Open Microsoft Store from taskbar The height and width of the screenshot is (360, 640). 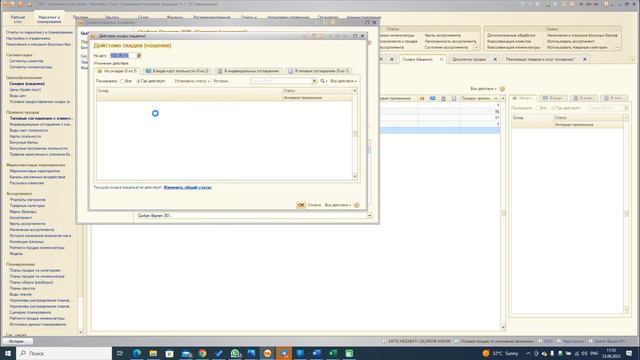point(169,353)
